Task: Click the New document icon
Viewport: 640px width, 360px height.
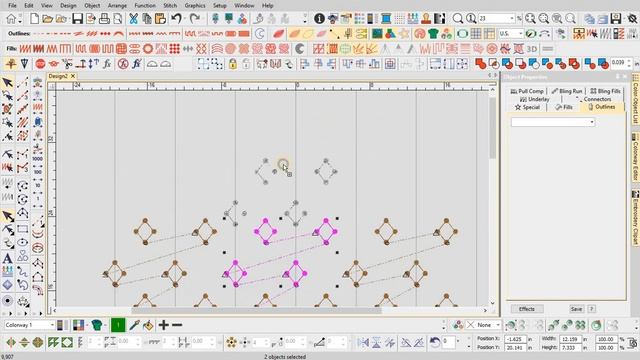Action: [x=34, y=19]
